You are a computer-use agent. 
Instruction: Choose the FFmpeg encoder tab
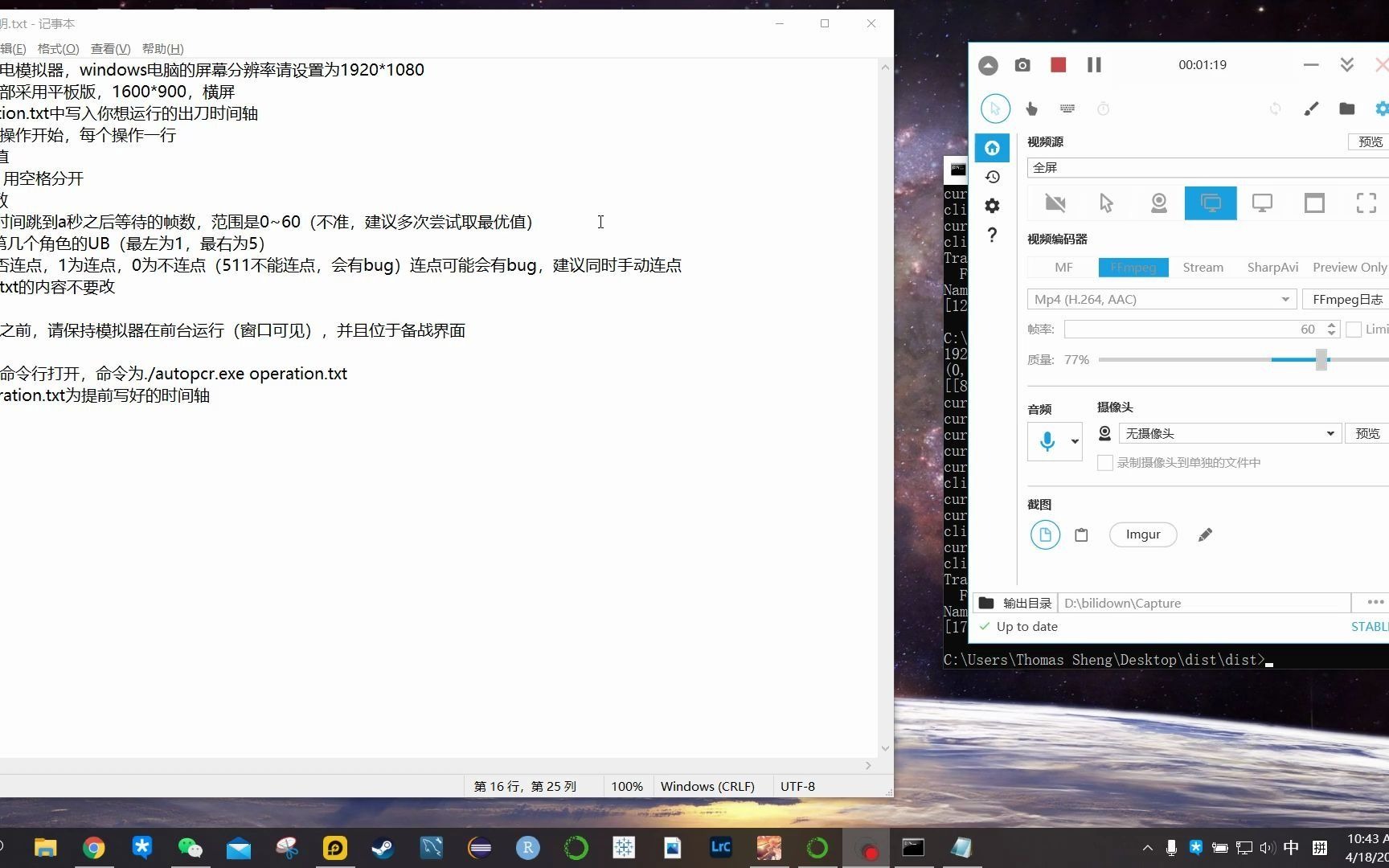click(x=1133, y=268)
